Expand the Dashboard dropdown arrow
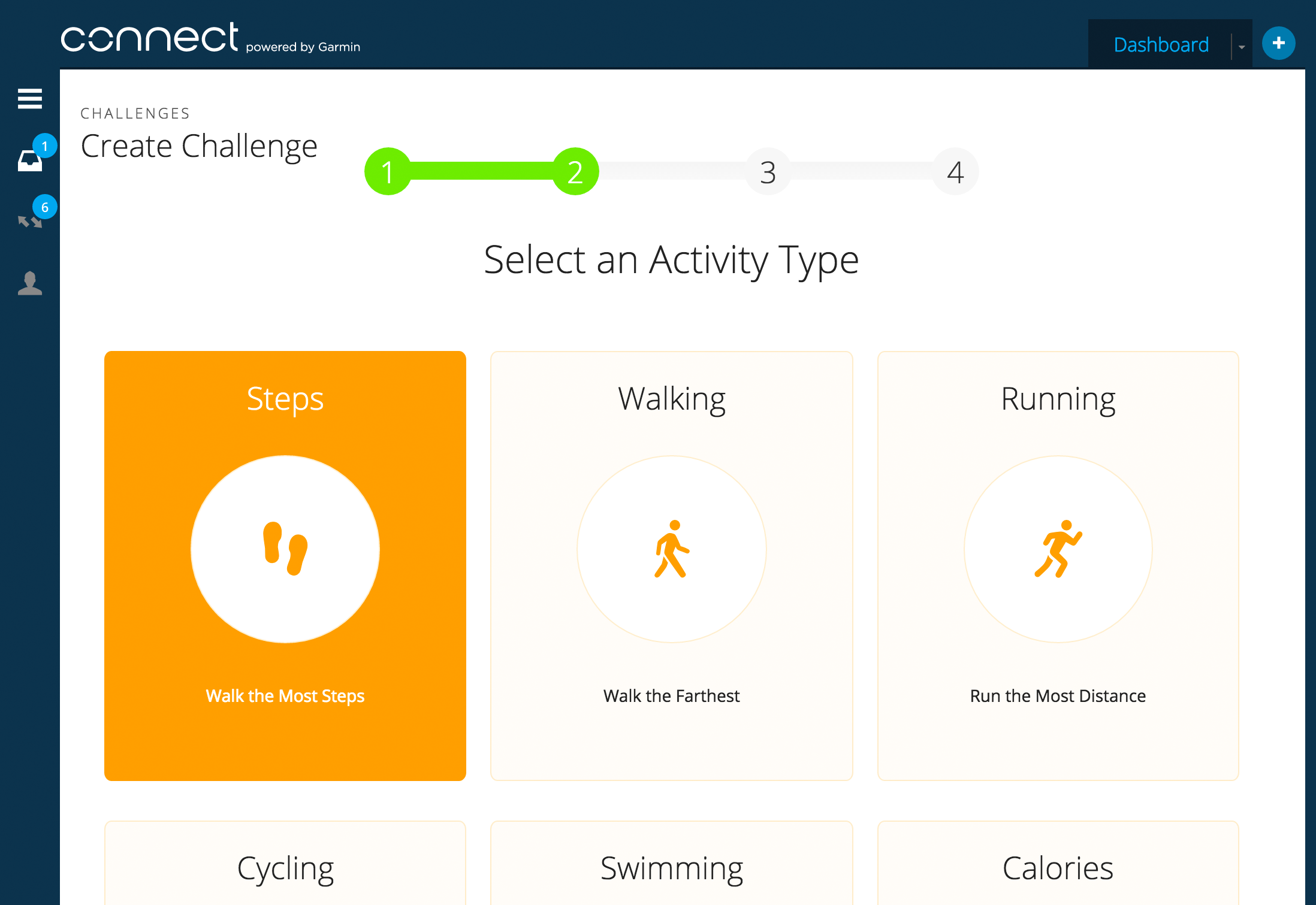The image size is (1316, 905). tap(1242, 47)
